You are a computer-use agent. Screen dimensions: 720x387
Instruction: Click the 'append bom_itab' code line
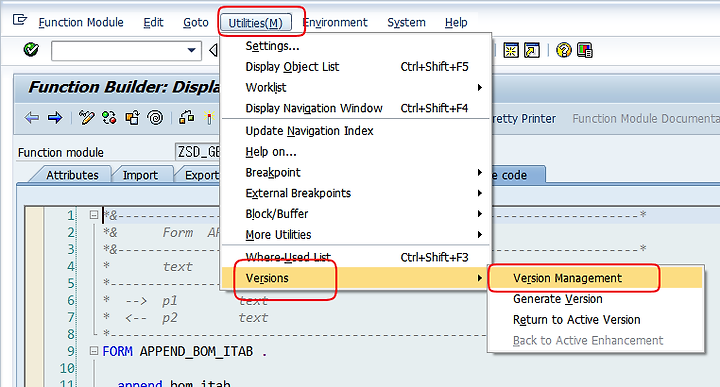174,383
